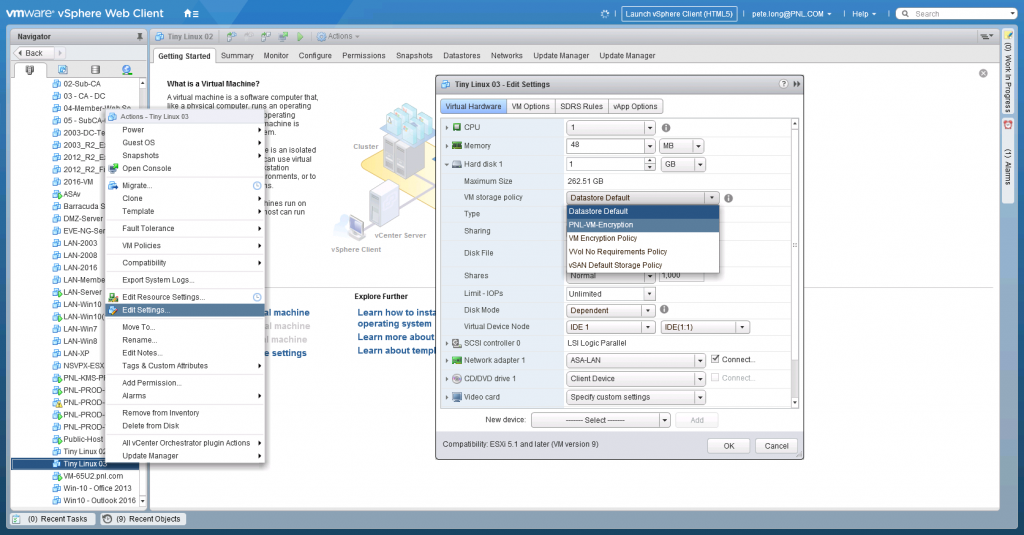This screenshot has width=1024, height=535.
Task: Toggle the Network adapter 1 Connect checkbox
Action: point(715,359)
